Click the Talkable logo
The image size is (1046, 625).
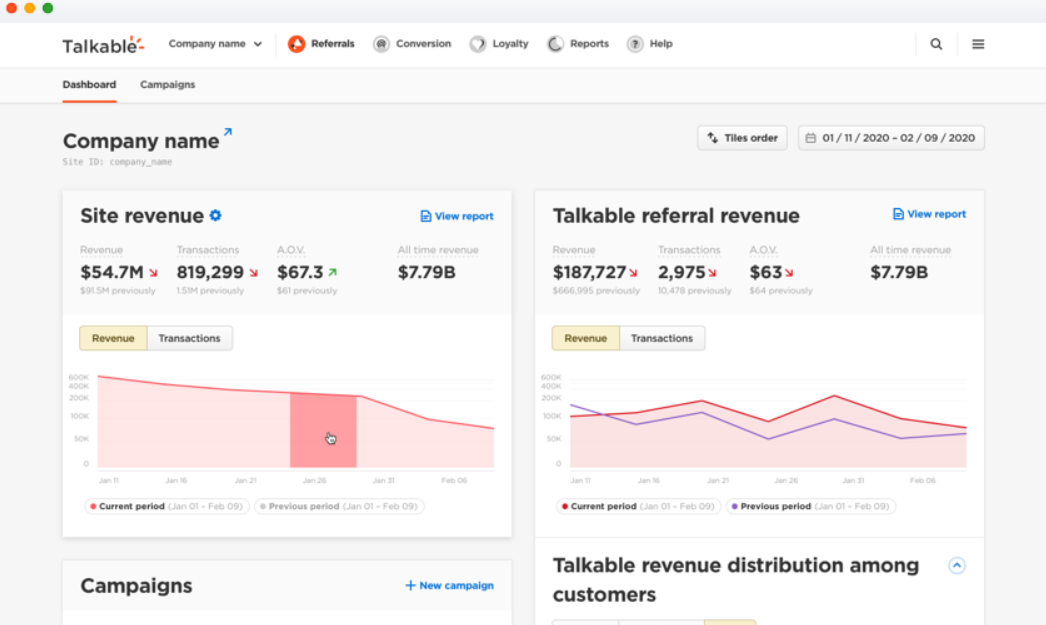click(x=103, y=45)
